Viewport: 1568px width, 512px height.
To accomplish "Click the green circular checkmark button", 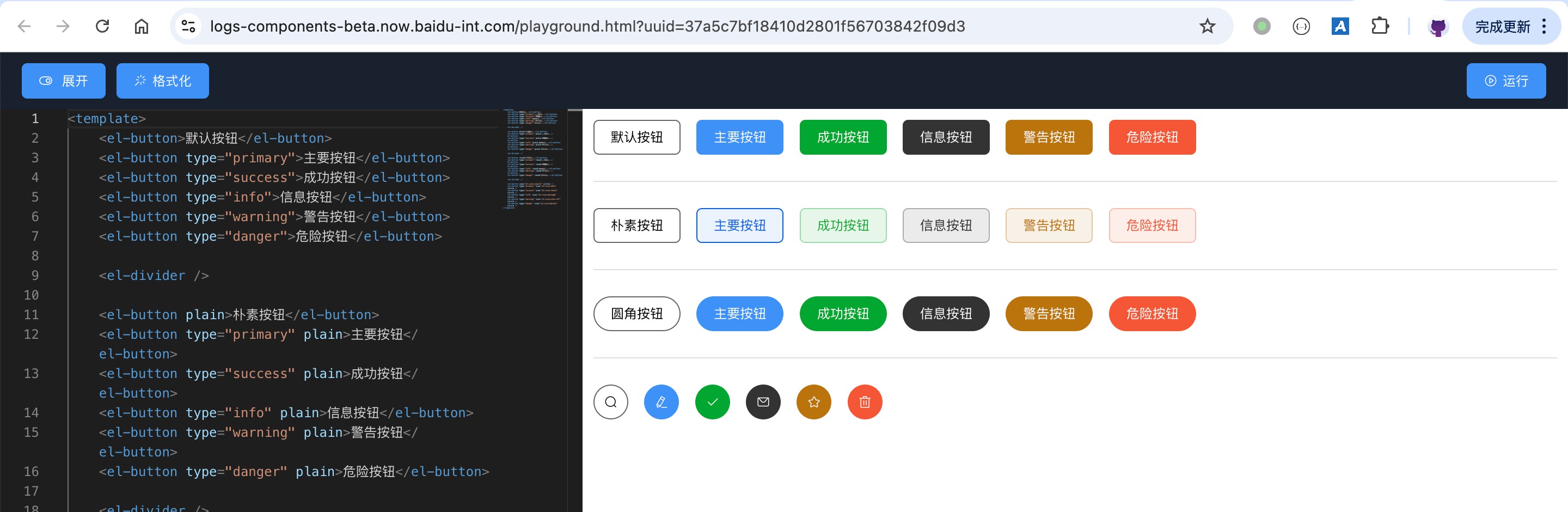I will (712, 402).
